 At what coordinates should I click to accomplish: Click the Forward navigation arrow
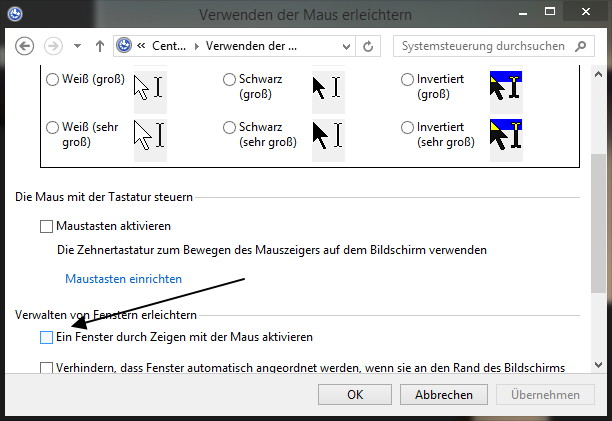pyautogui.click(x=53, y=46)
